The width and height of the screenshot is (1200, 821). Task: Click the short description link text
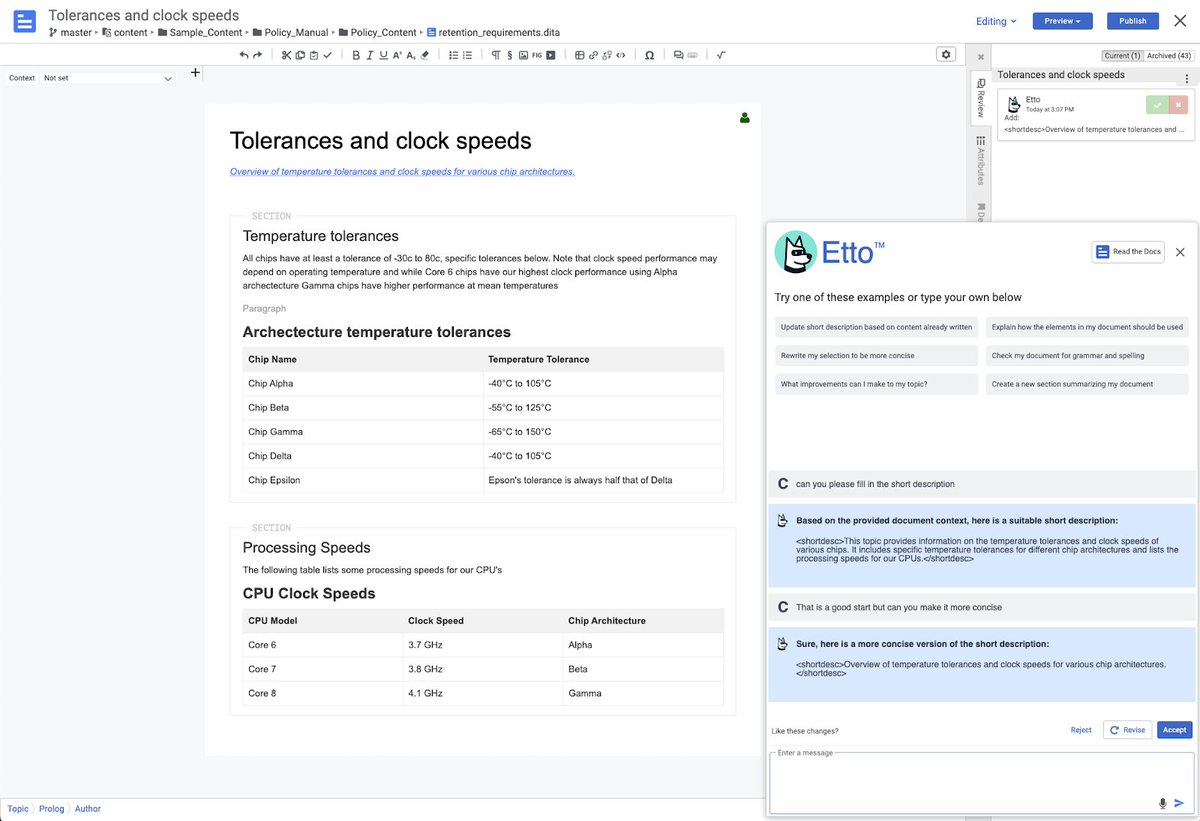(402, 172)
